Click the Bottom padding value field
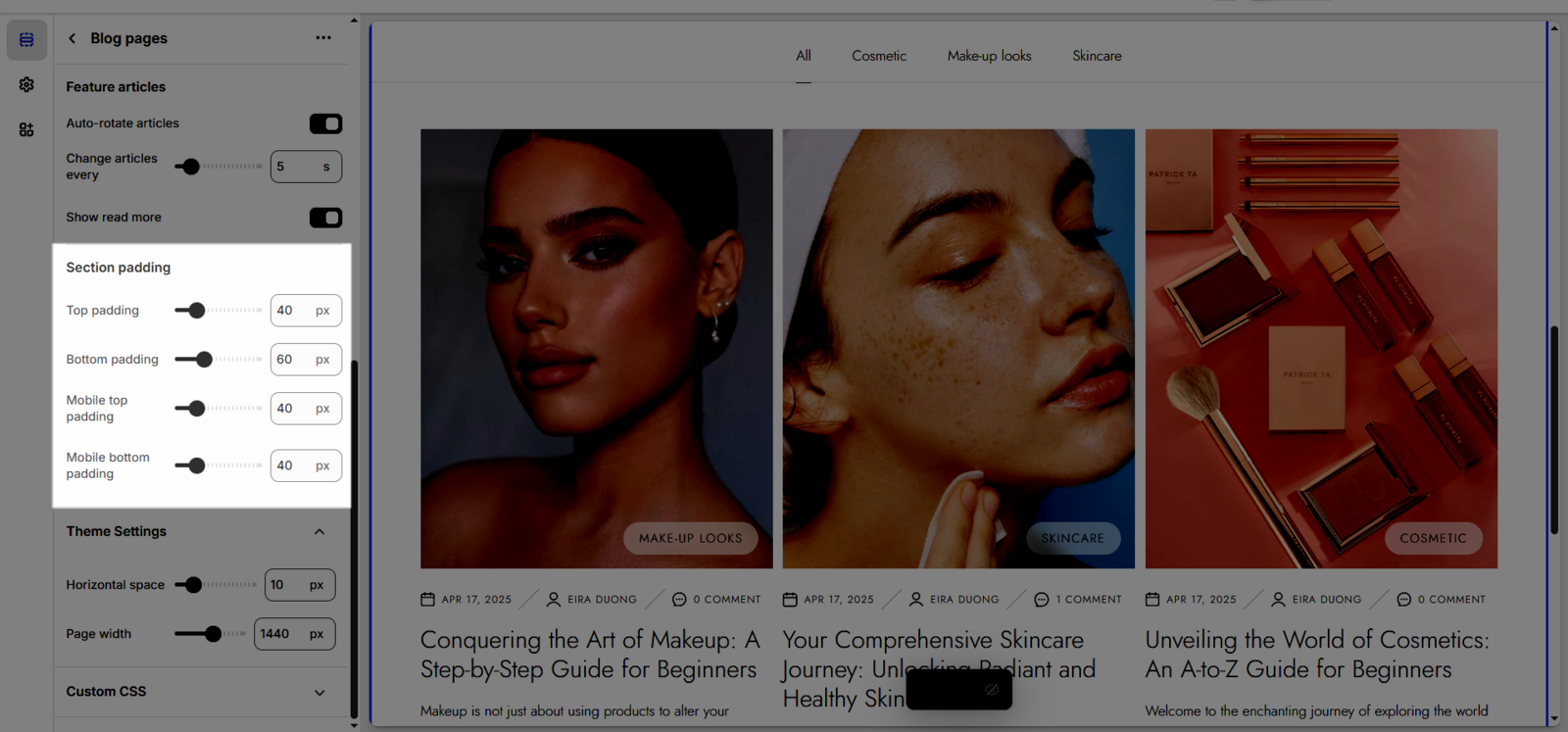1568x732 pixels. [291, 360]
